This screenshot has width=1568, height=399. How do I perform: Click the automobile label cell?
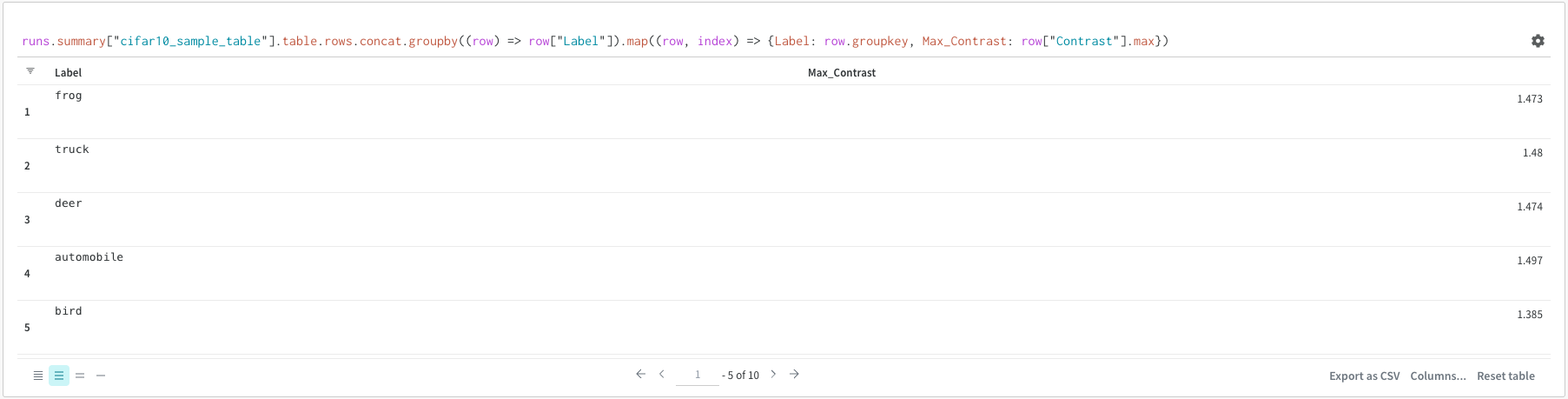pyautogui.click(x=89, y=257)
